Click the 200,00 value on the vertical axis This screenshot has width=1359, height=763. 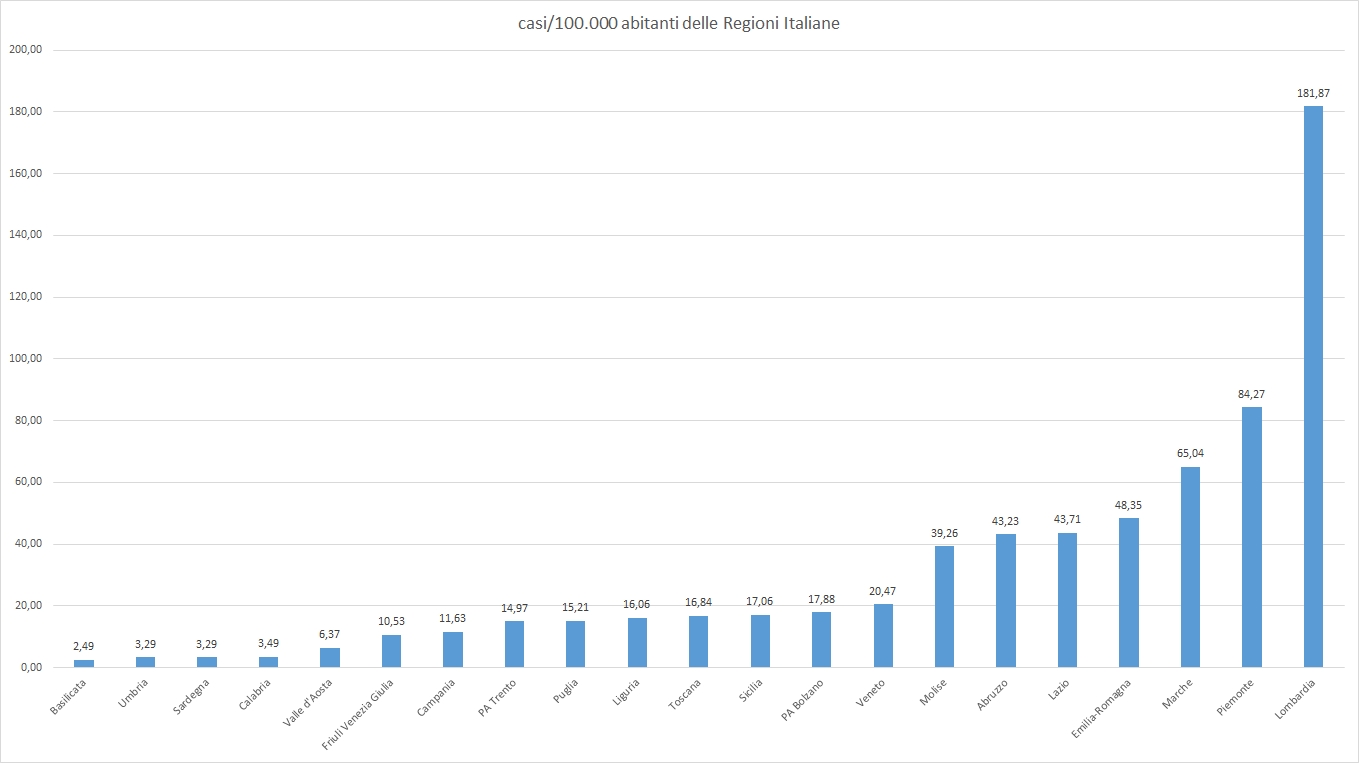click(x=24, y=50)
